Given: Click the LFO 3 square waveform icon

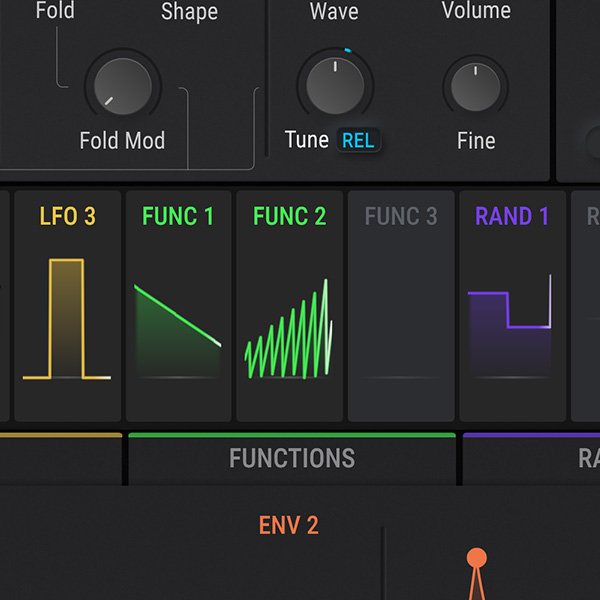Looking at the screenshot, I should click(67, 320).
